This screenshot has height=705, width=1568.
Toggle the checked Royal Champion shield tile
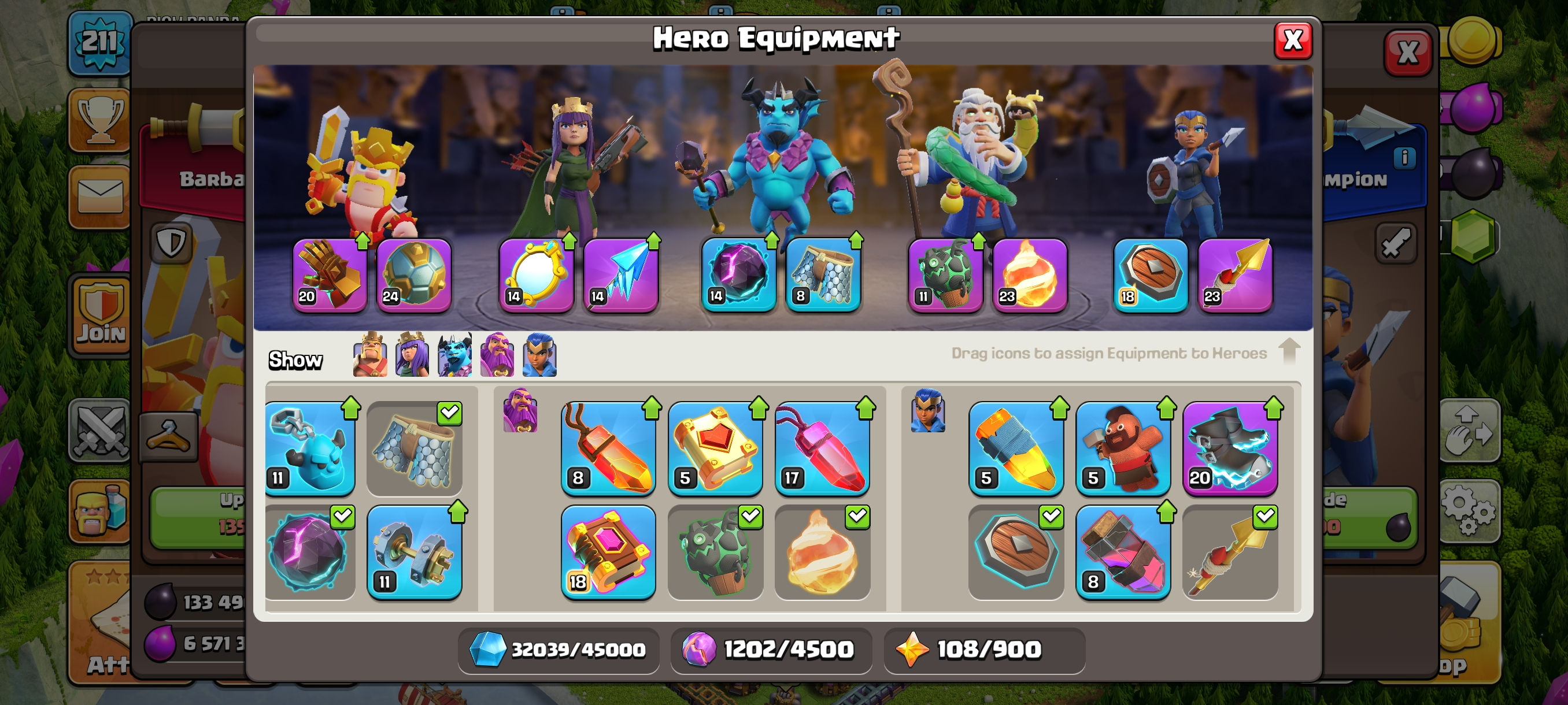1015,552
